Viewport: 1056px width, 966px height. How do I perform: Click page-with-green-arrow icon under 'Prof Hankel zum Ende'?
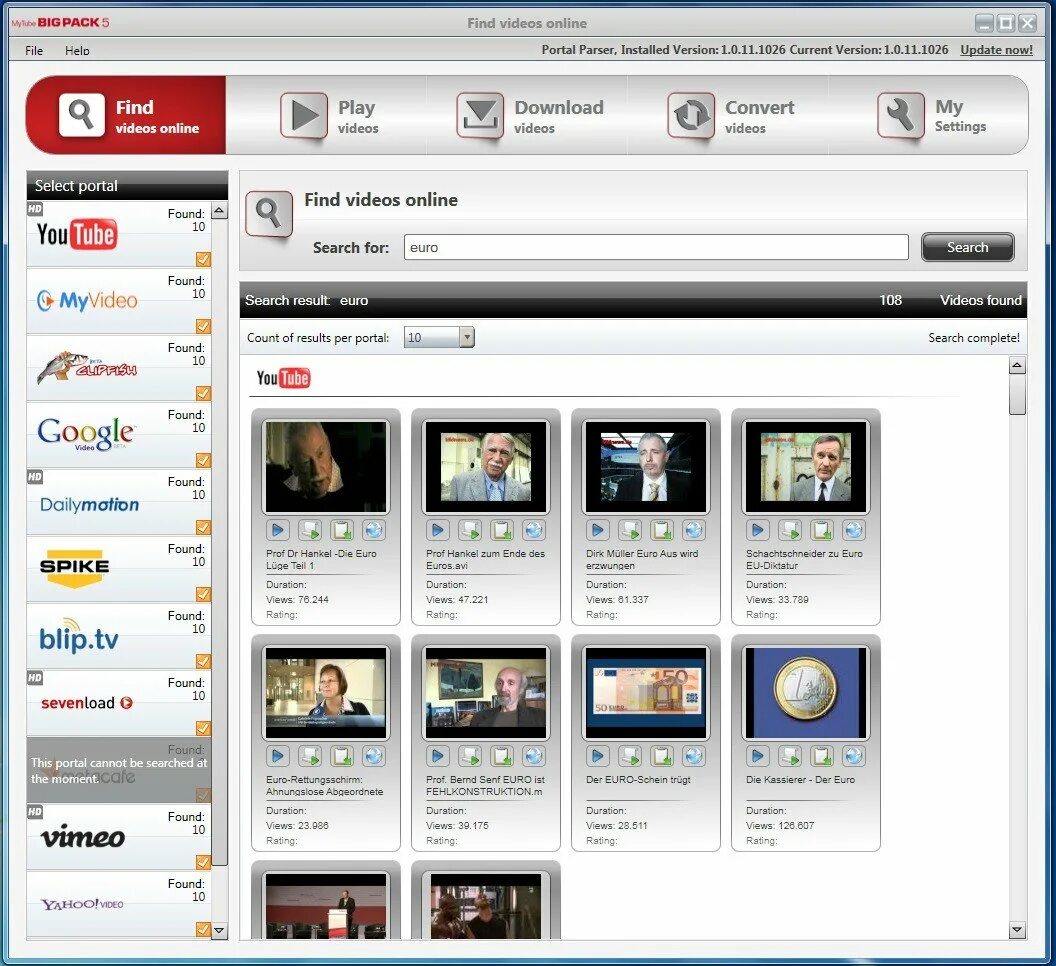click(x=470, y=530)
